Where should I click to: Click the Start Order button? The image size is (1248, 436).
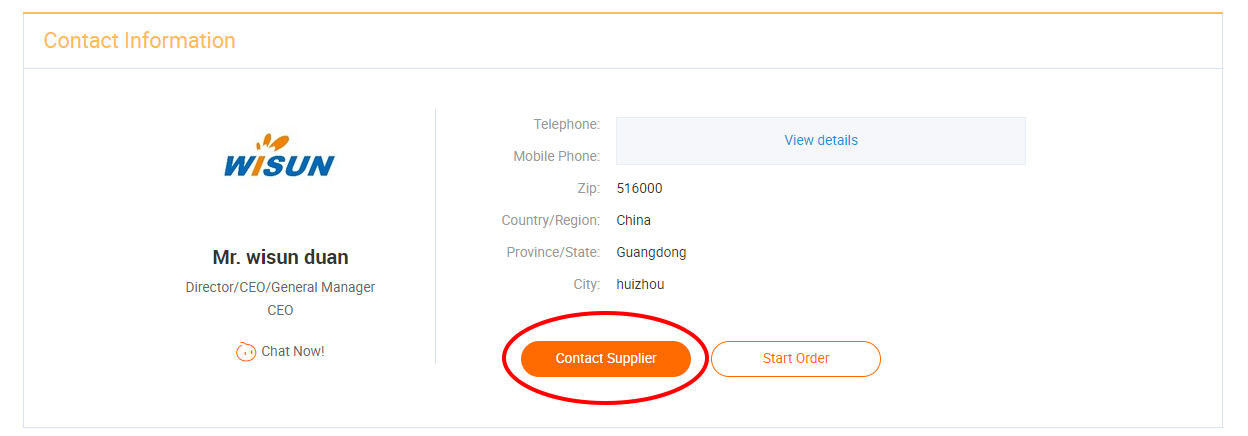[796, 359]
